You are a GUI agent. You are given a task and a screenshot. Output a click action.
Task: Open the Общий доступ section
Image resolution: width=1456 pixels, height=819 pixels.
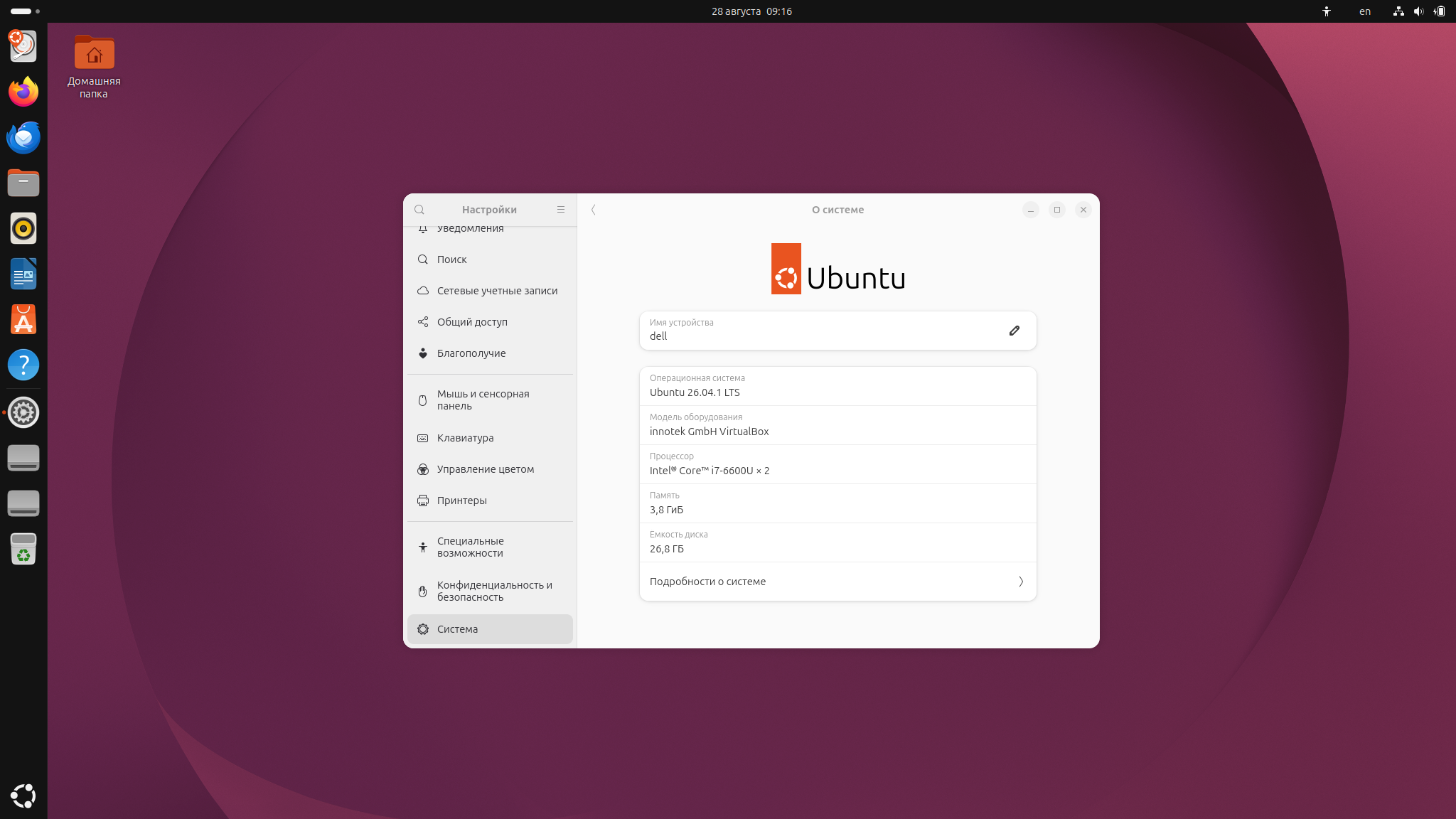[x=490, y=322]
